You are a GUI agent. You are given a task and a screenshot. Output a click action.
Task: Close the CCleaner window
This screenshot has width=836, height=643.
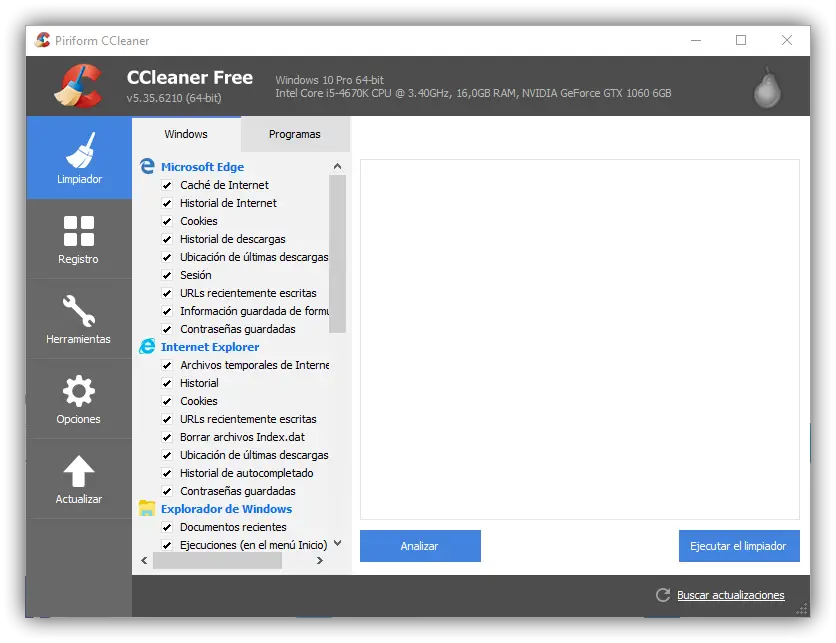pos(787,41)
